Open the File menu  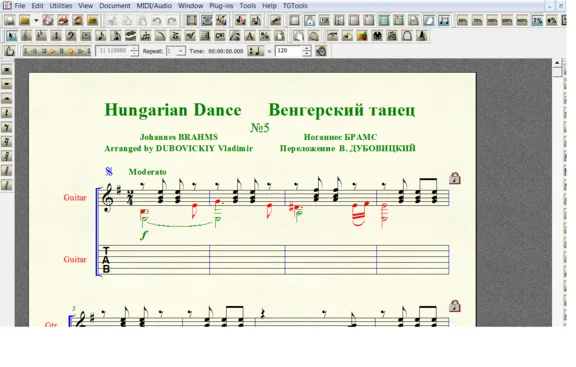(20, 6)
